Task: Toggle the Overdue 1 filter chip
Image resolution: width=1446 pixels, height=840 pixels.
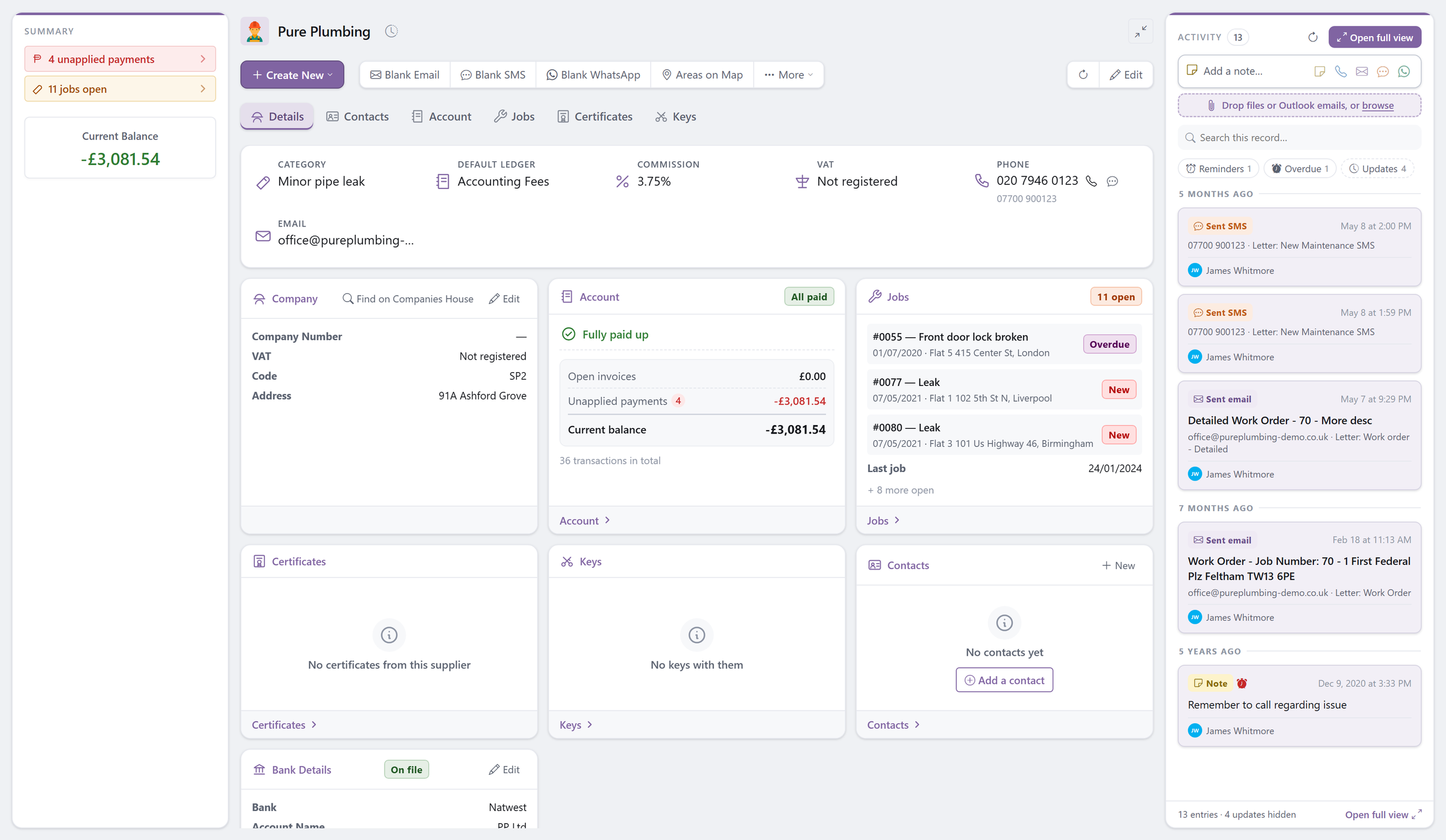Action: tap(1300, 169)
